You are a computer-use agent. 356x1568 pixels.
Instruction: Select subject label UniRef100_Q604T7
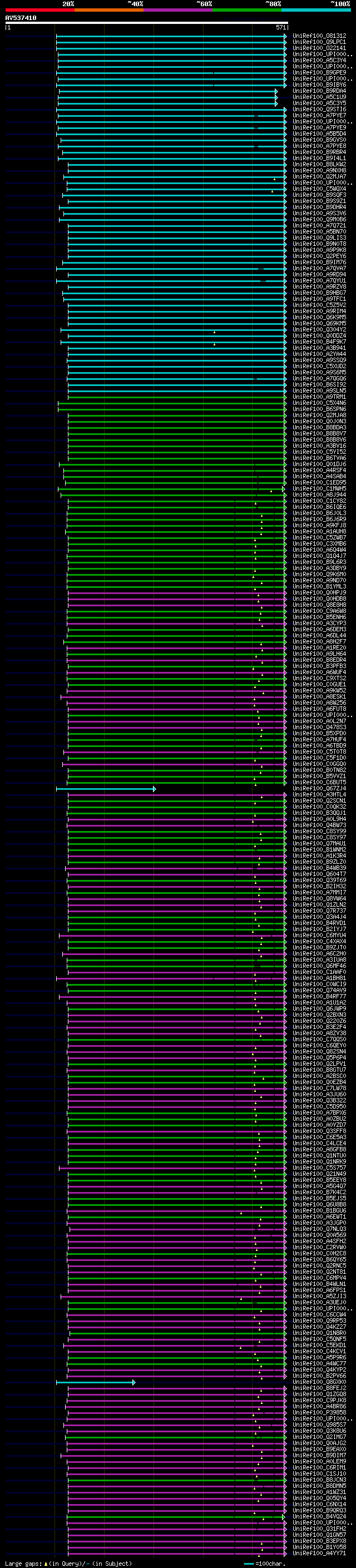pos(319,874)
